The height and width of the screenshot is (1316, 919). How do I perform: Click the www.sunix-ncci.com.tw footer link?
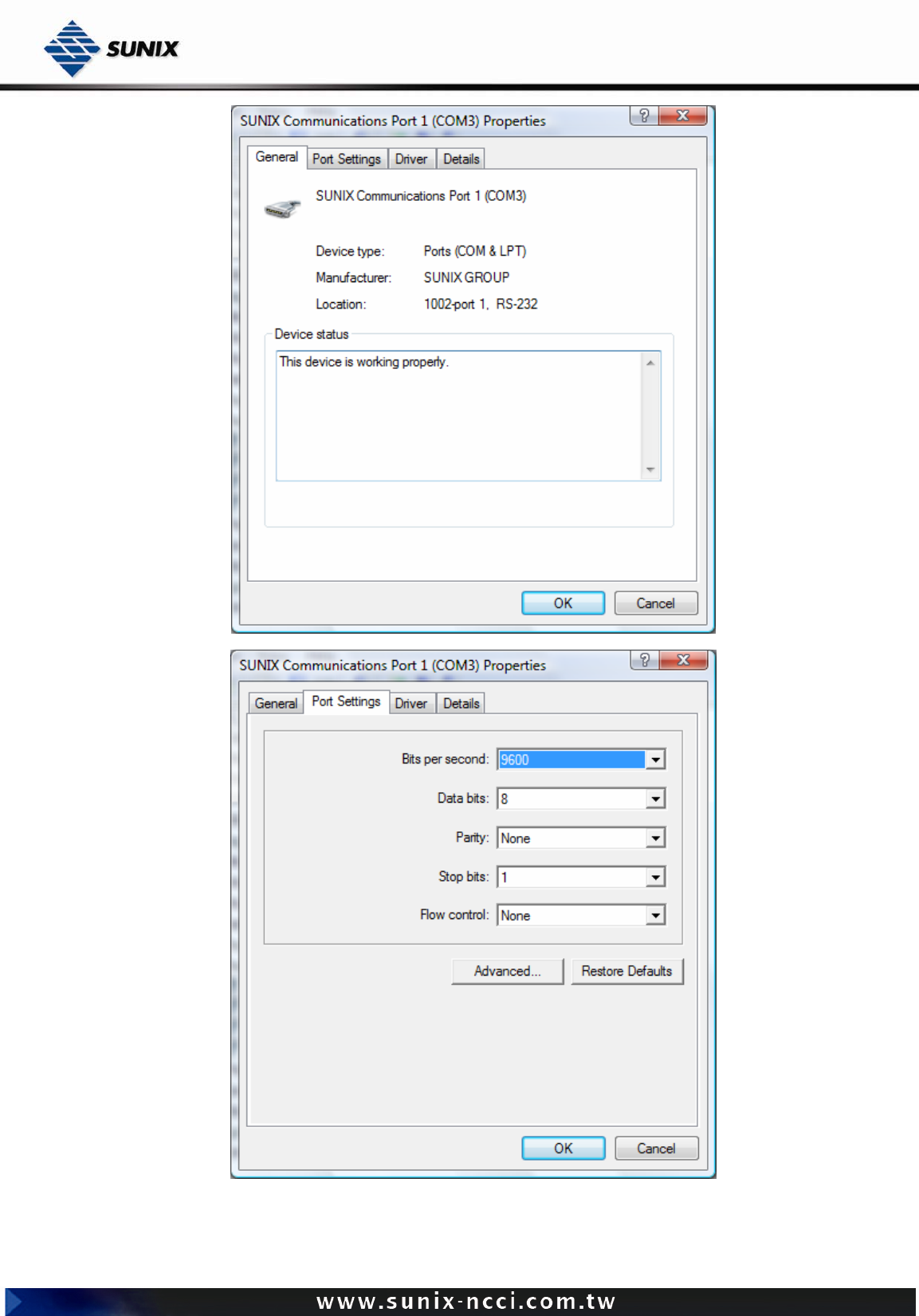465,1301
